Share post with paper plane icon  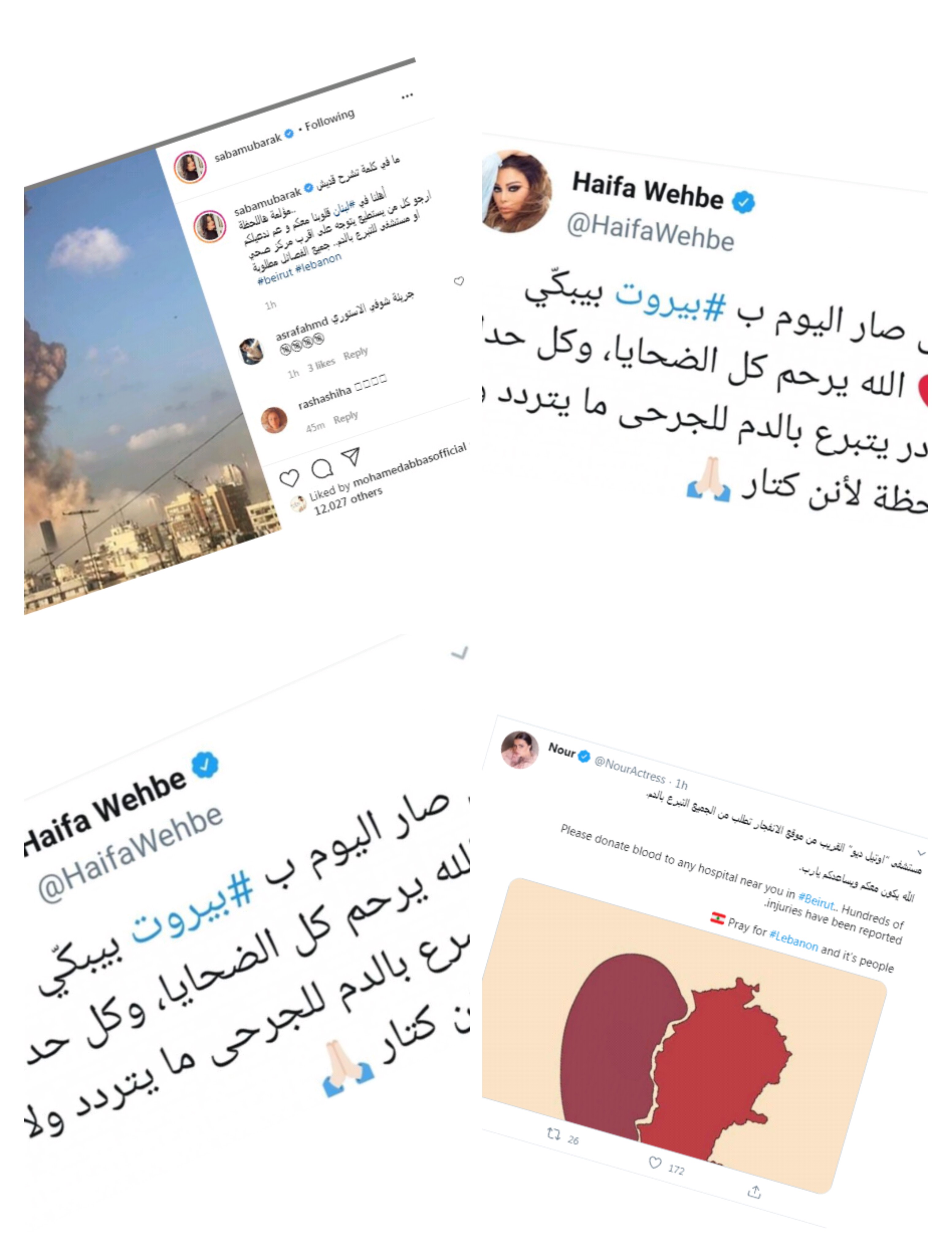point(351,457)
